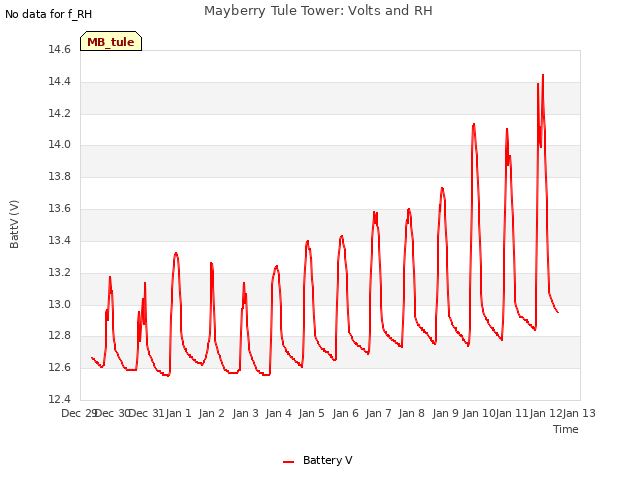
Task: Click the 13.6 y-axis tick label
Action: tap(59, 209)
